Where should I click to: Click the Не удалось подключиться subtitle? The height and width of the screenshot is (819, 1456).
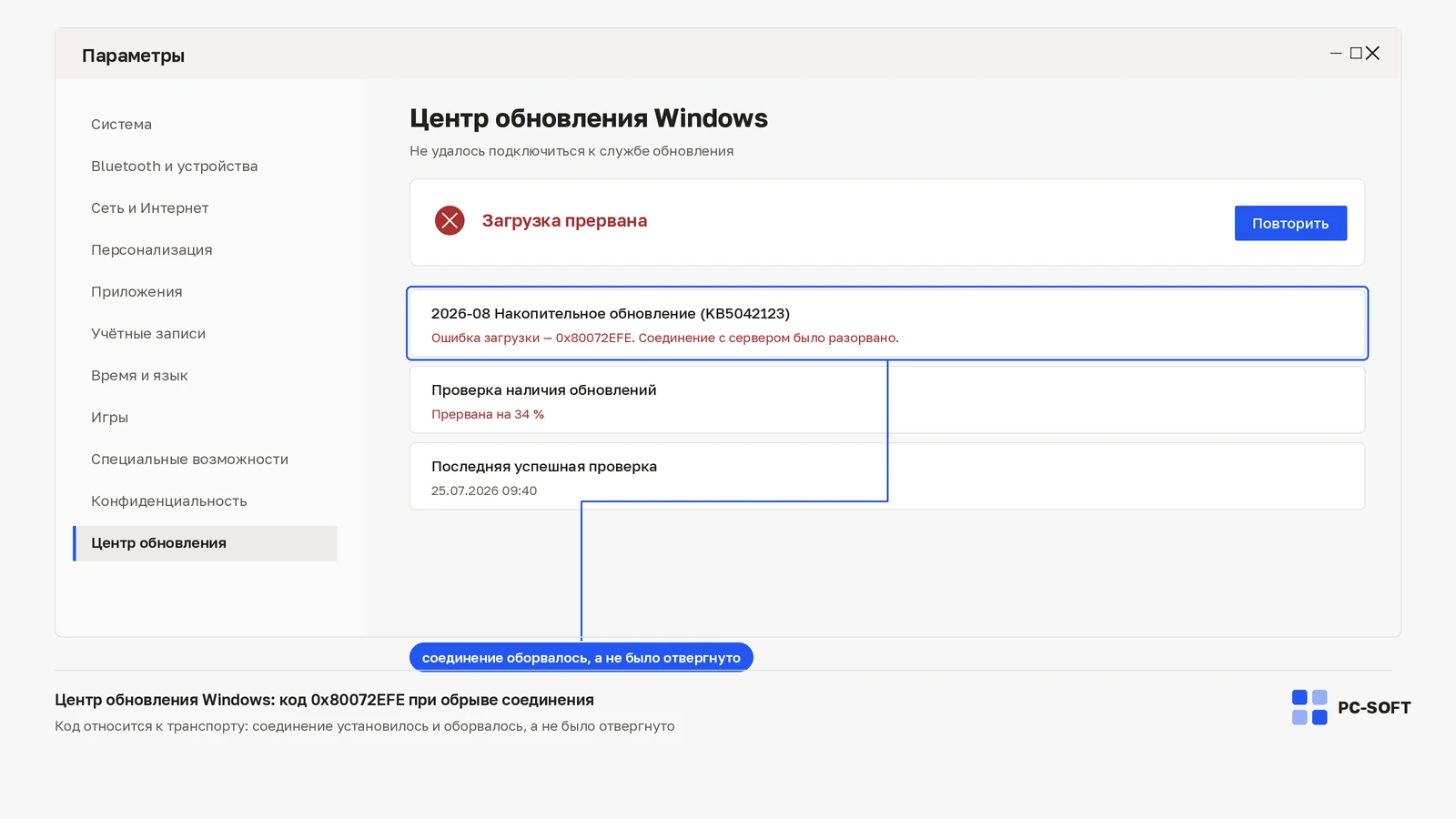click(x=571, y=151)
